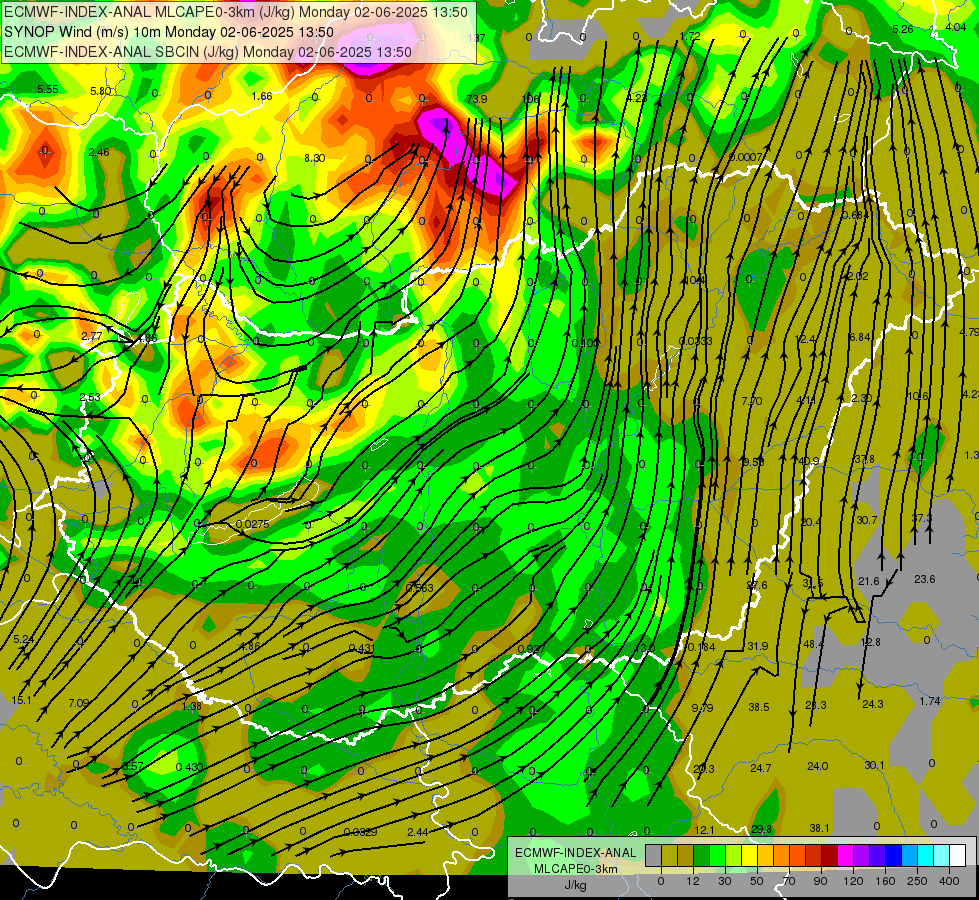979x900 pixels.
Task: Click the map value 5.55
Action: [x=48, y=89]
